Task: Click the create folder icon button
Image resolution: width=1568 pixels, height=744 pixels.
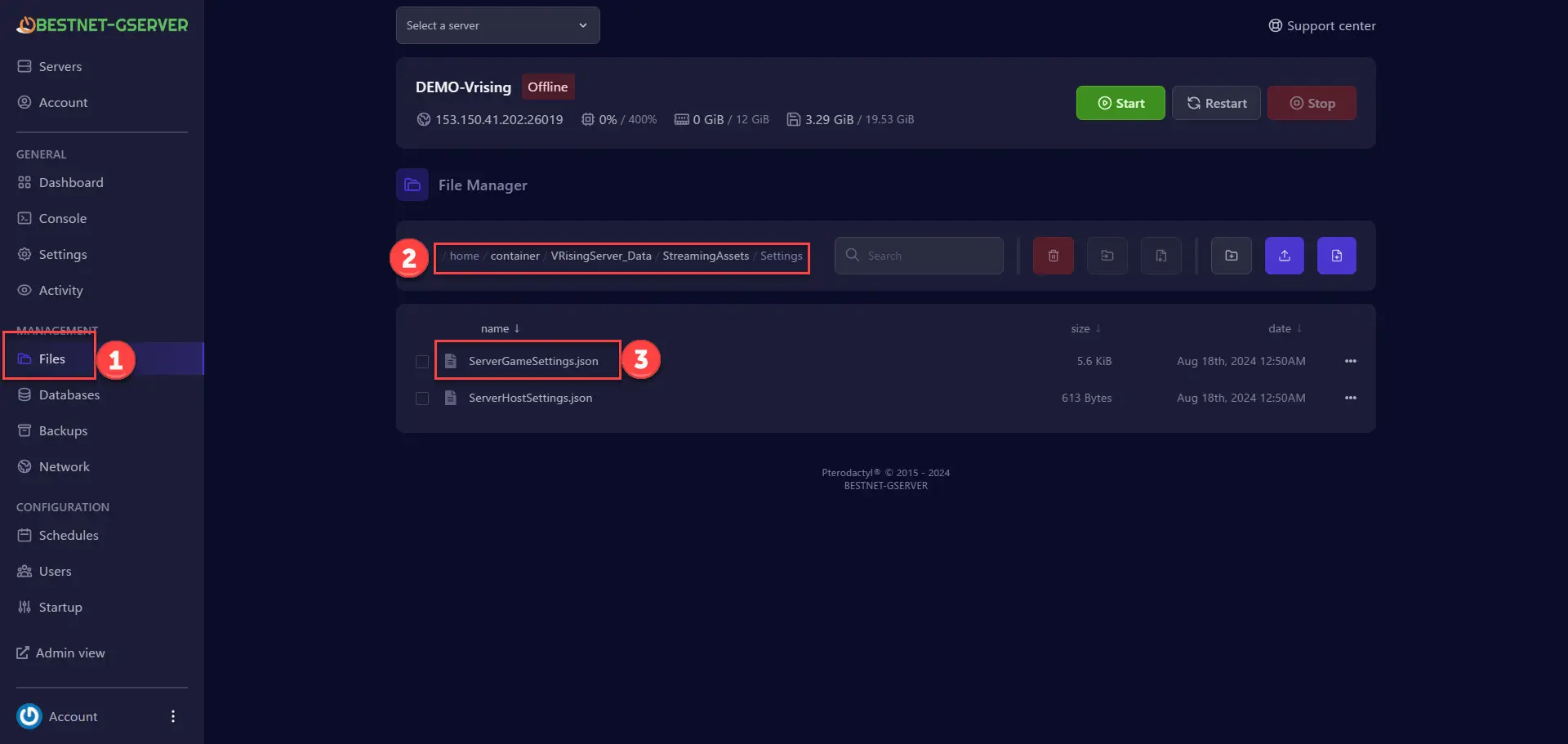Action: [1231, 256]
